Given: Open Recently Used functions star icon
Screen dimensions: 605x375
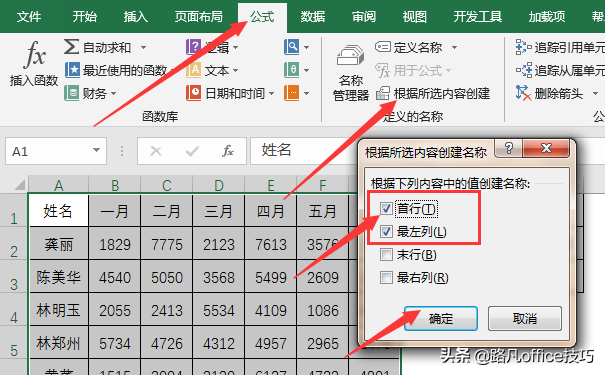Looking at the screenshot, I should (x=72, y=70).
